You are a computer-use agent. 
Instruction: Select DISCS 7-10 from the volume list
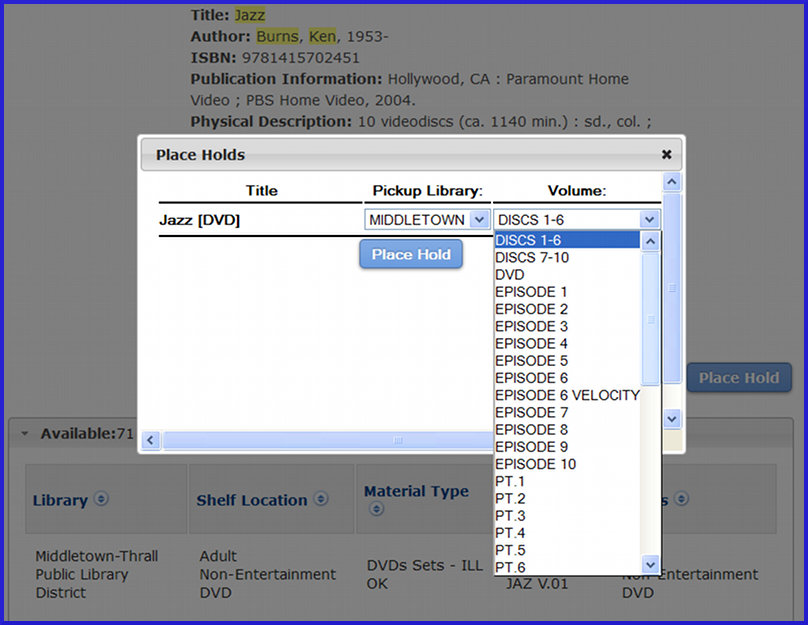pos(567,257)
